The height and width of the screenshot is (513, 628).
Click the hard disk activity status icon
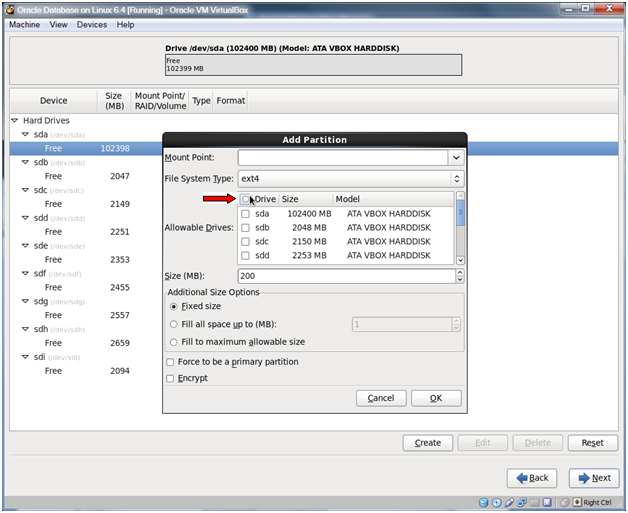(x=484, y=503)
